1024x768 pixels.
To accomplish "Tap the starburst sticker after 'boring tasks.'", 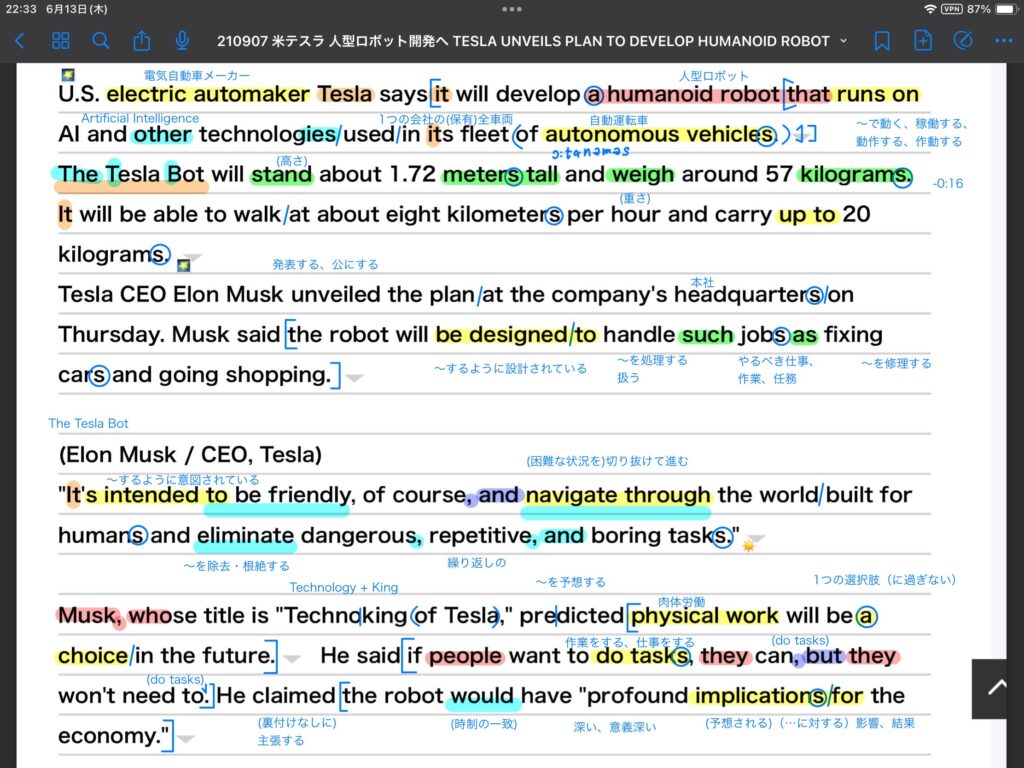I will [x=748, y=545].
